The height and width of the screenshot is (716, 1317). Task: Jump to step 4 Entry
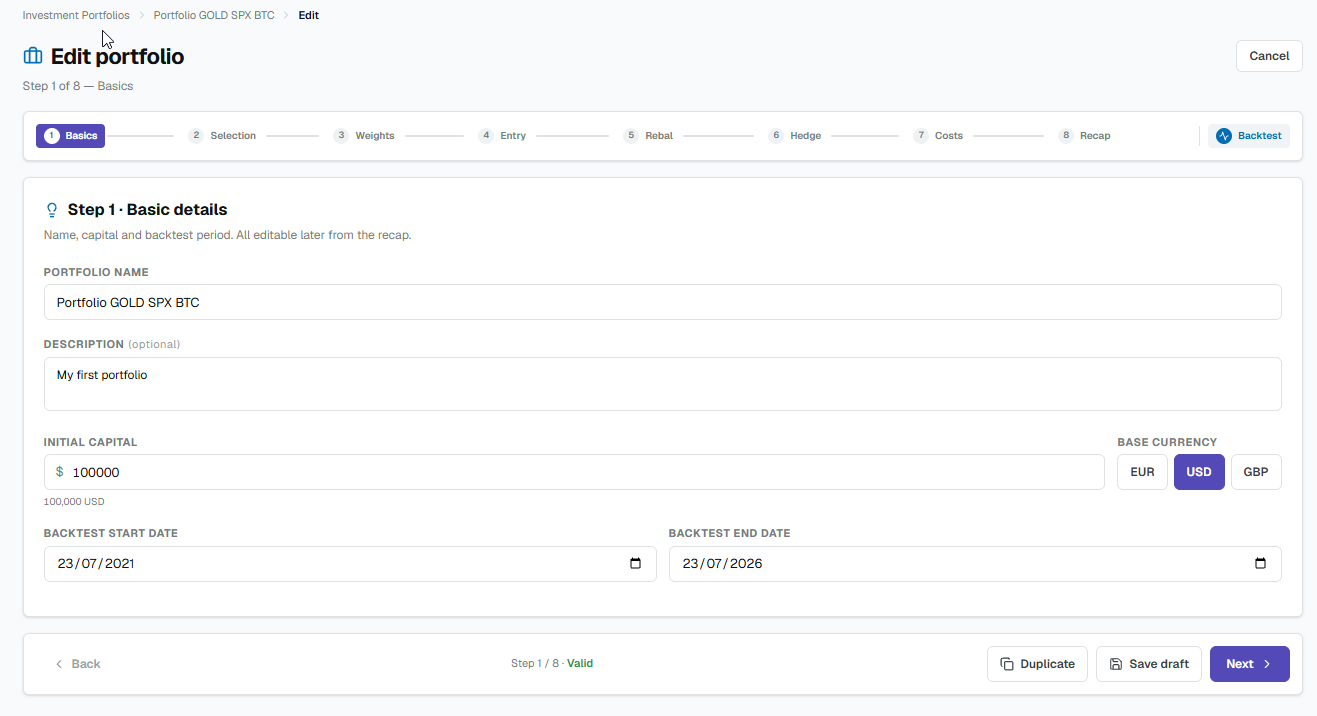pos(502,136)
